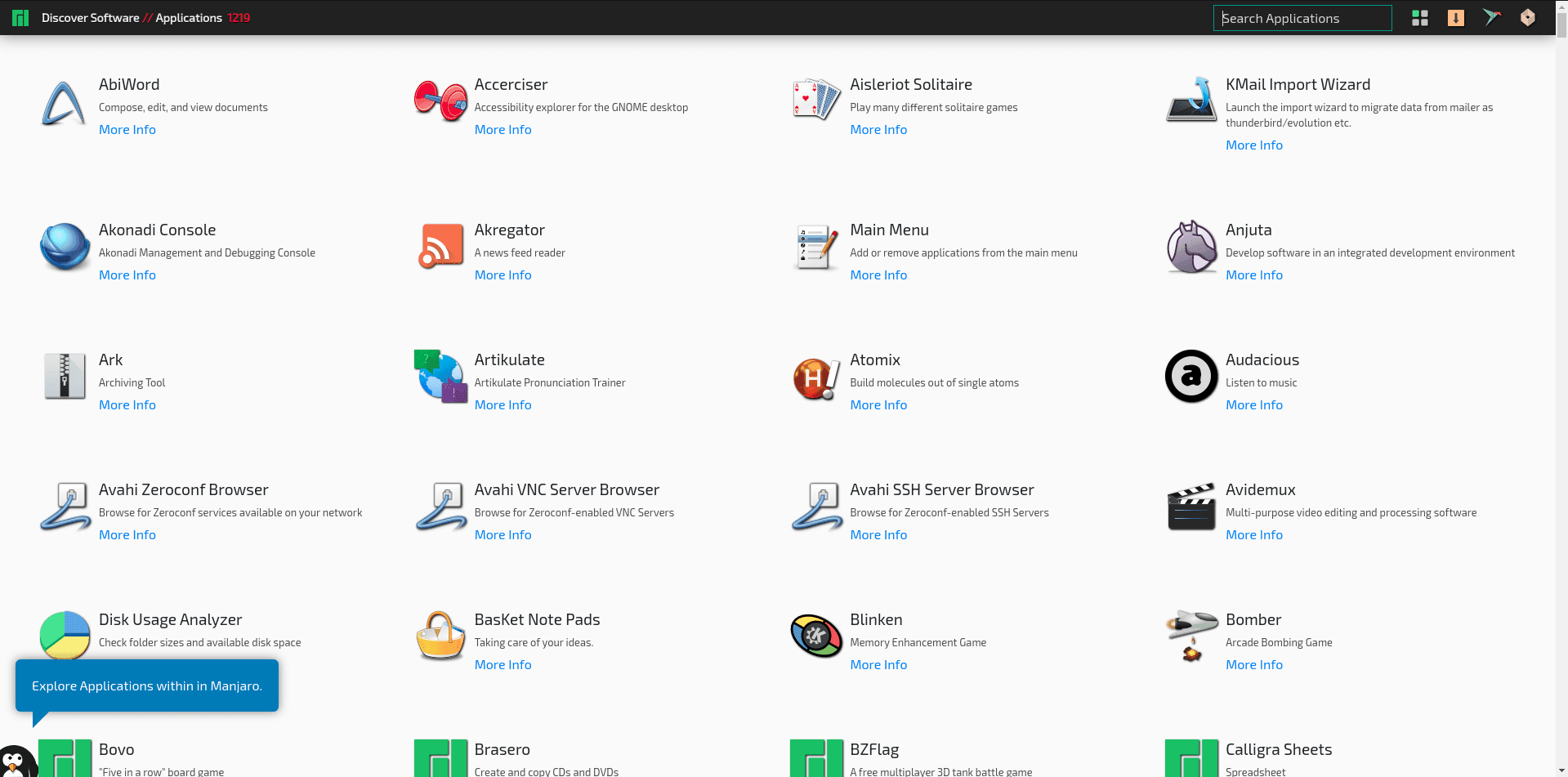Image resolution: width=1568 pixels, height=777 pixels.
Task: Click the Bomber app icon
Action: click(1191, 636)
